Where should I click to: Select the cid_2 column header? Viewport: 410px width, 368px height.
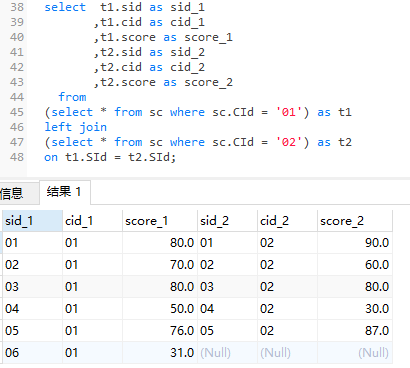coord(287,221)
